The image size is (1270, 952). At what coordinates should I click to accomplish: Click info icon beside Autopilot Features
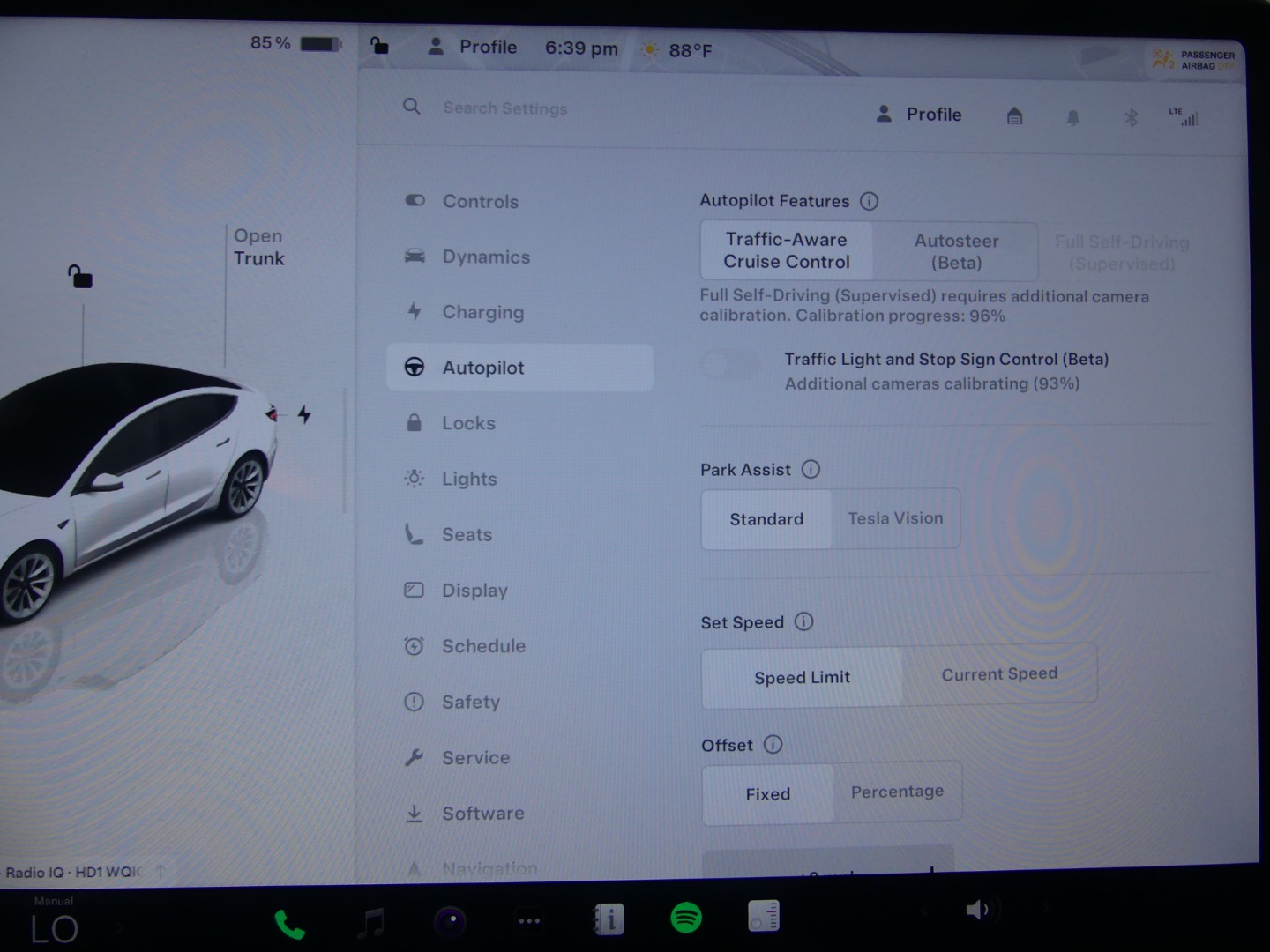[x=869, y=201]
